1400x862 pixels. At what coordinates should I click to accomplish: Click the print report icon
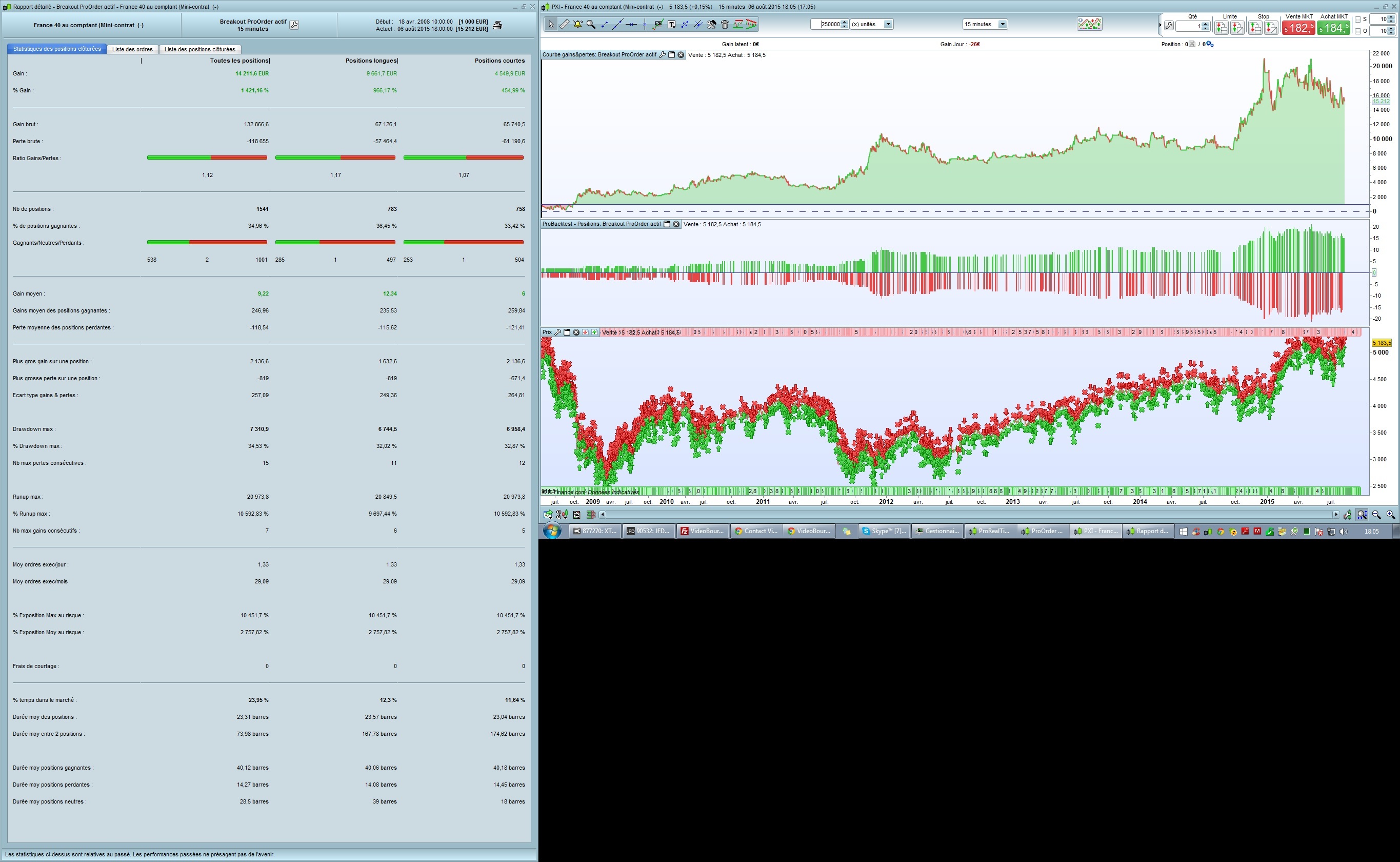click(x=497, y=26)
